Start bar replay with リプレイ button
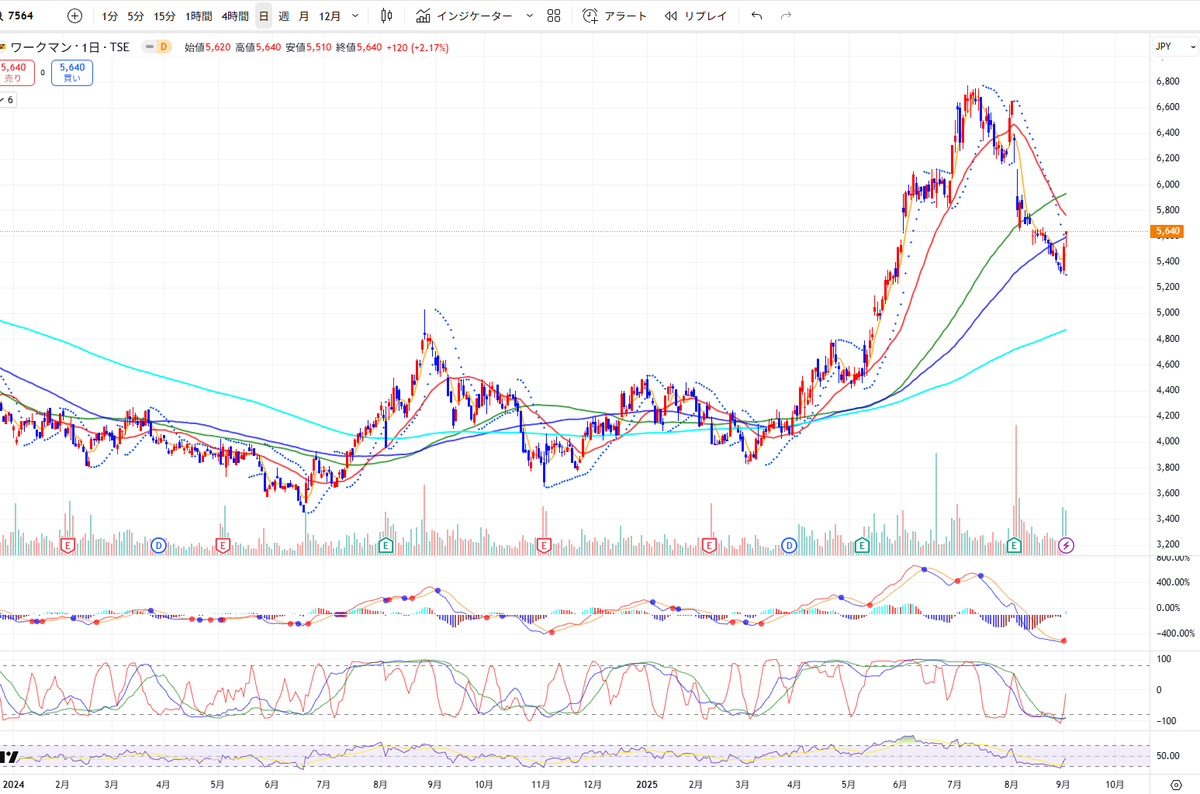Image resolution: width=1200 pixels, height=794 pixels. 696,16
